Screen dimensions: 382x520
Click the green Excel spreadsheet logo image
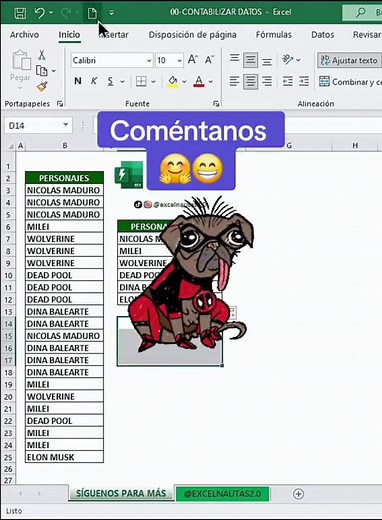pos(129,174)
